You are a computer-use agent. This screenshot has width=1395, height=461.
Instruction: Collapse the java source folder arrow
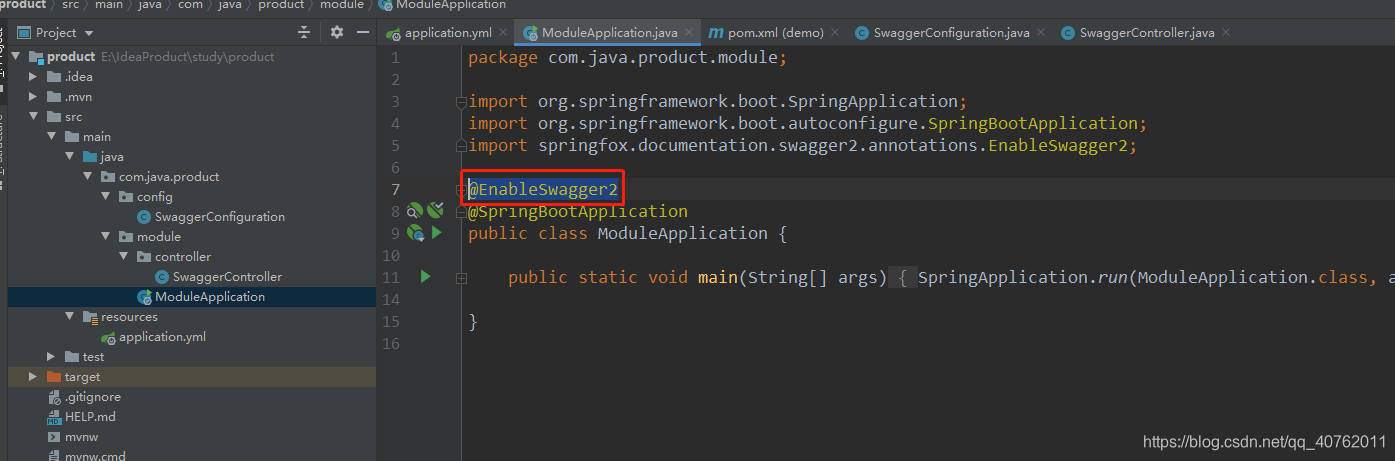[x=70, y=157]
